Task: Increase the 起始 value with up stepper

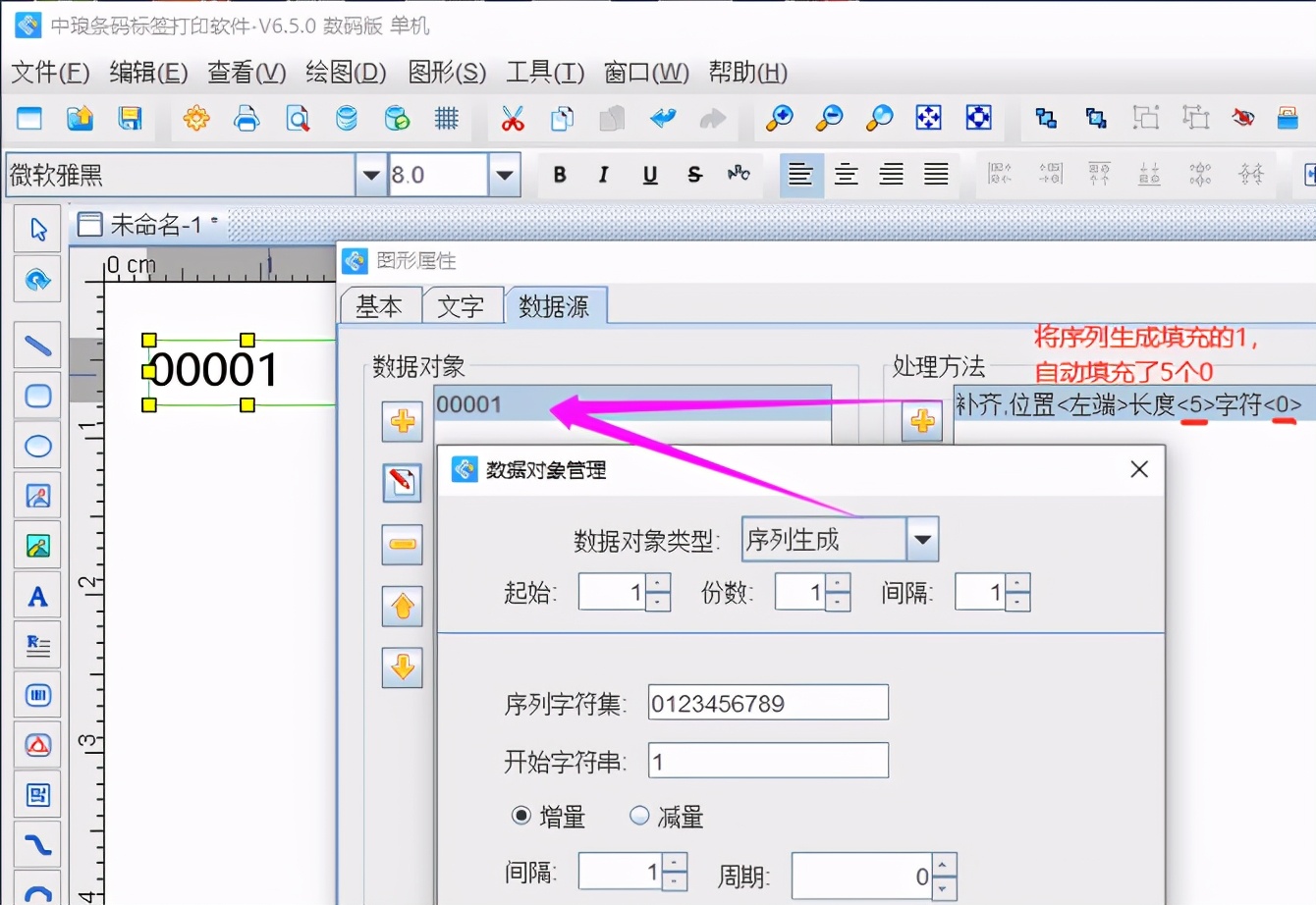Action: (x=660, y=583)
